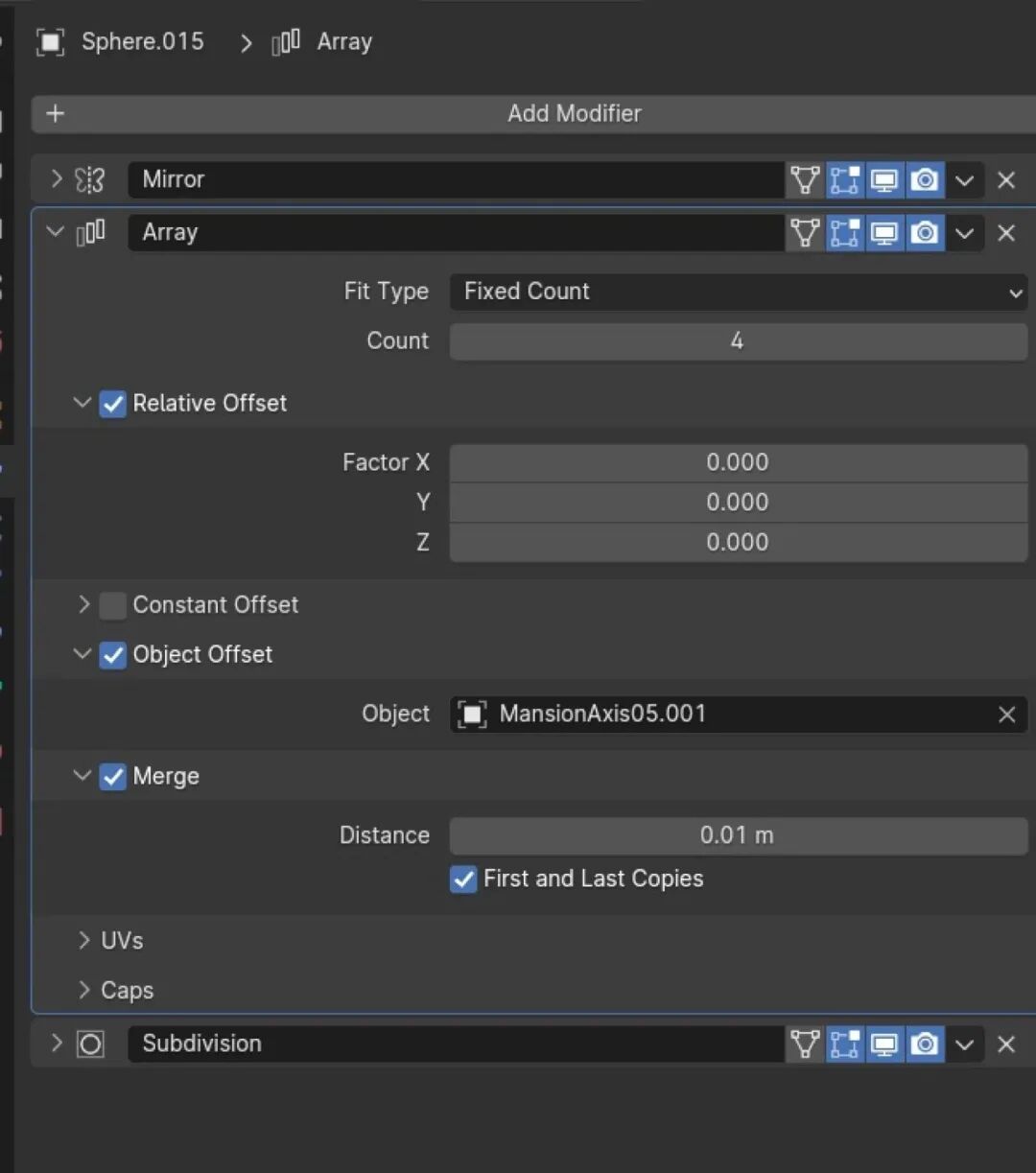
Task: Expand the Caps section
Action: [83, 990]
